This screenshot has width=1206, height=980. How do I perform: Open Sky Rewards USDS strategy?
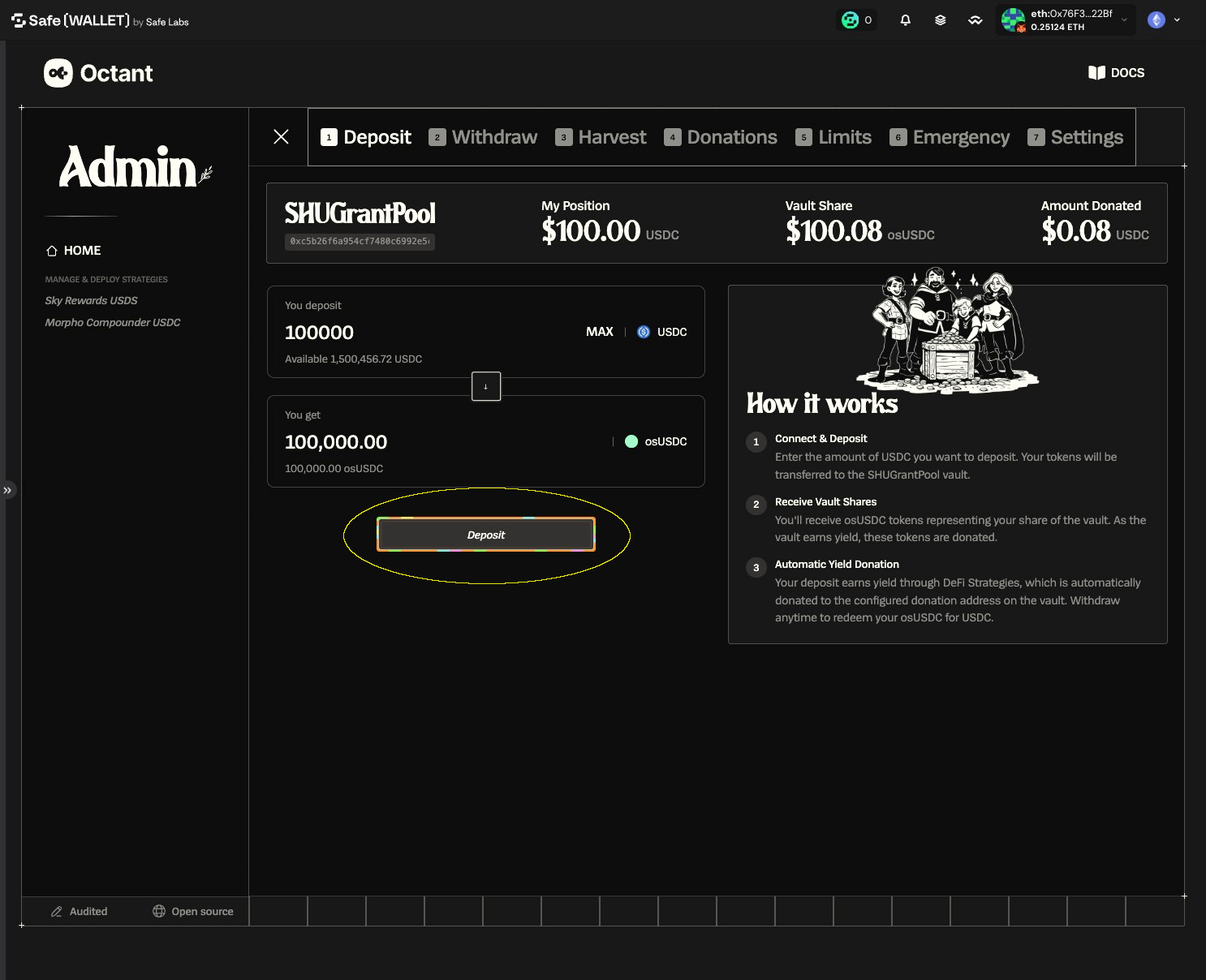click(x=91, y=300)
